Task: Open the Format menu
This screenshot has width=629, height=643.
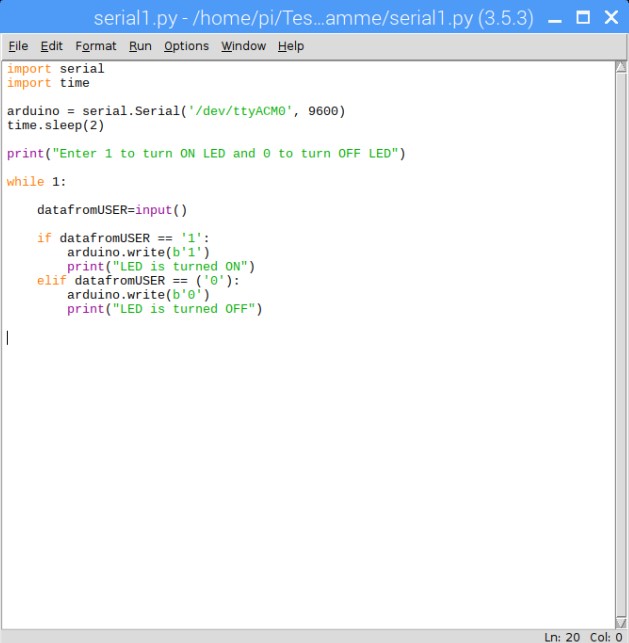Action: click(x=96, y=46)
